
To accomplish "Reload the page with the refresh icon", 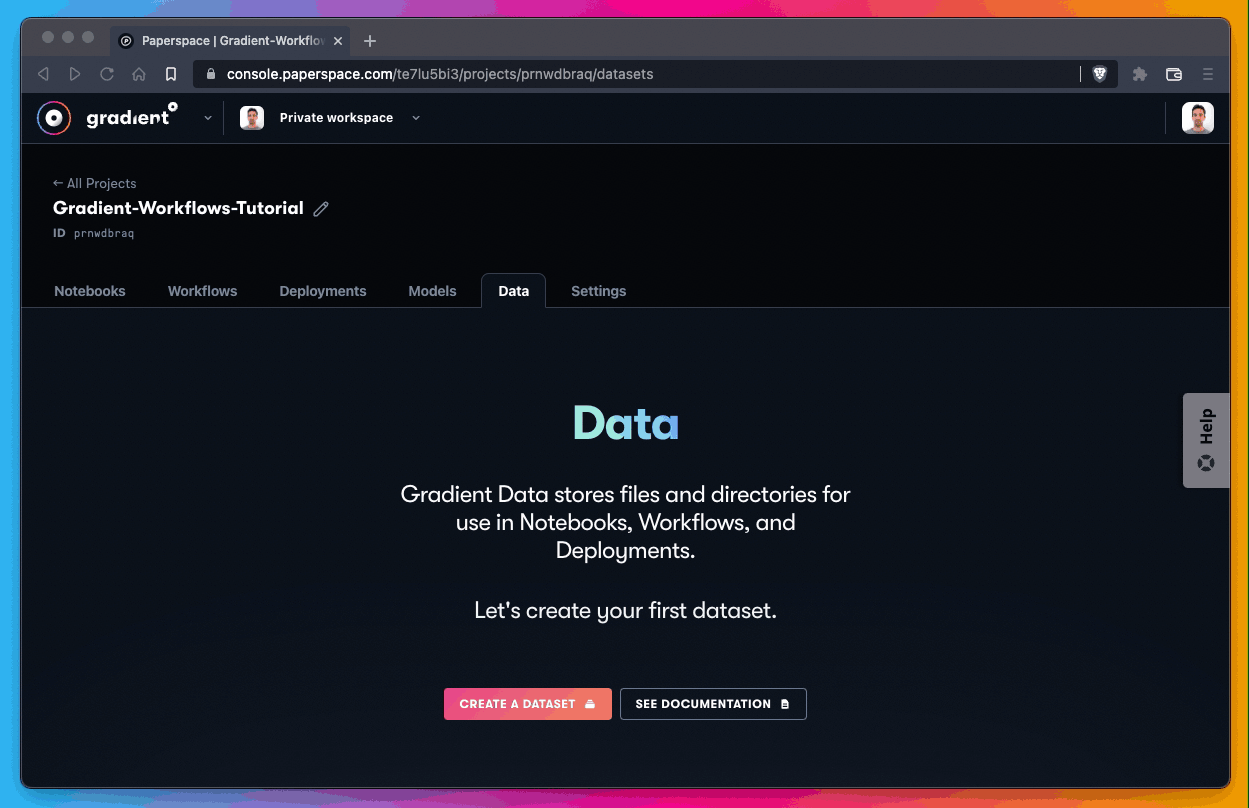I will tap(107, 73).
